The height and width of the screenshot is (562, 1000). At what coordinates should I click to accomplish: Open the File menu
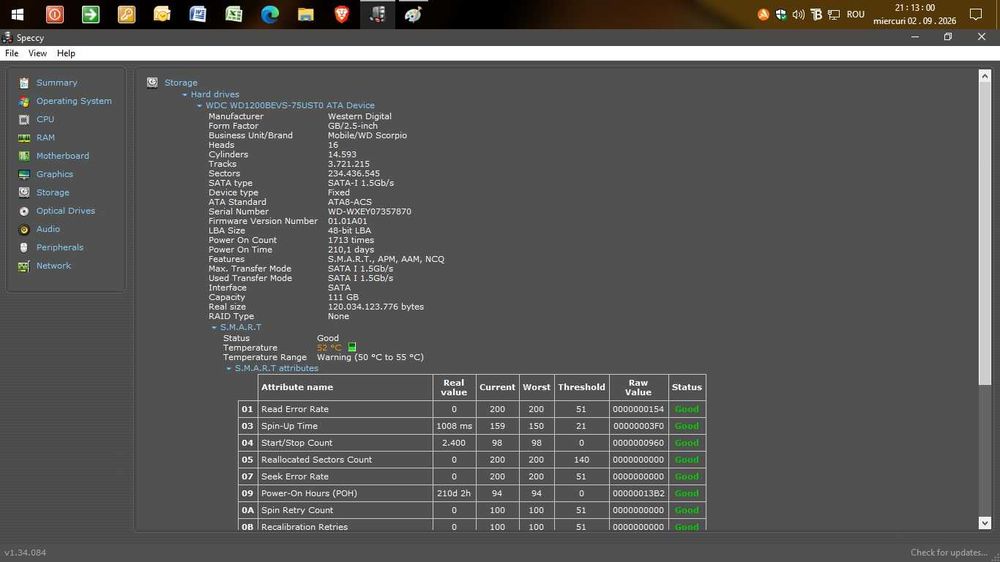tap(11, 54)
